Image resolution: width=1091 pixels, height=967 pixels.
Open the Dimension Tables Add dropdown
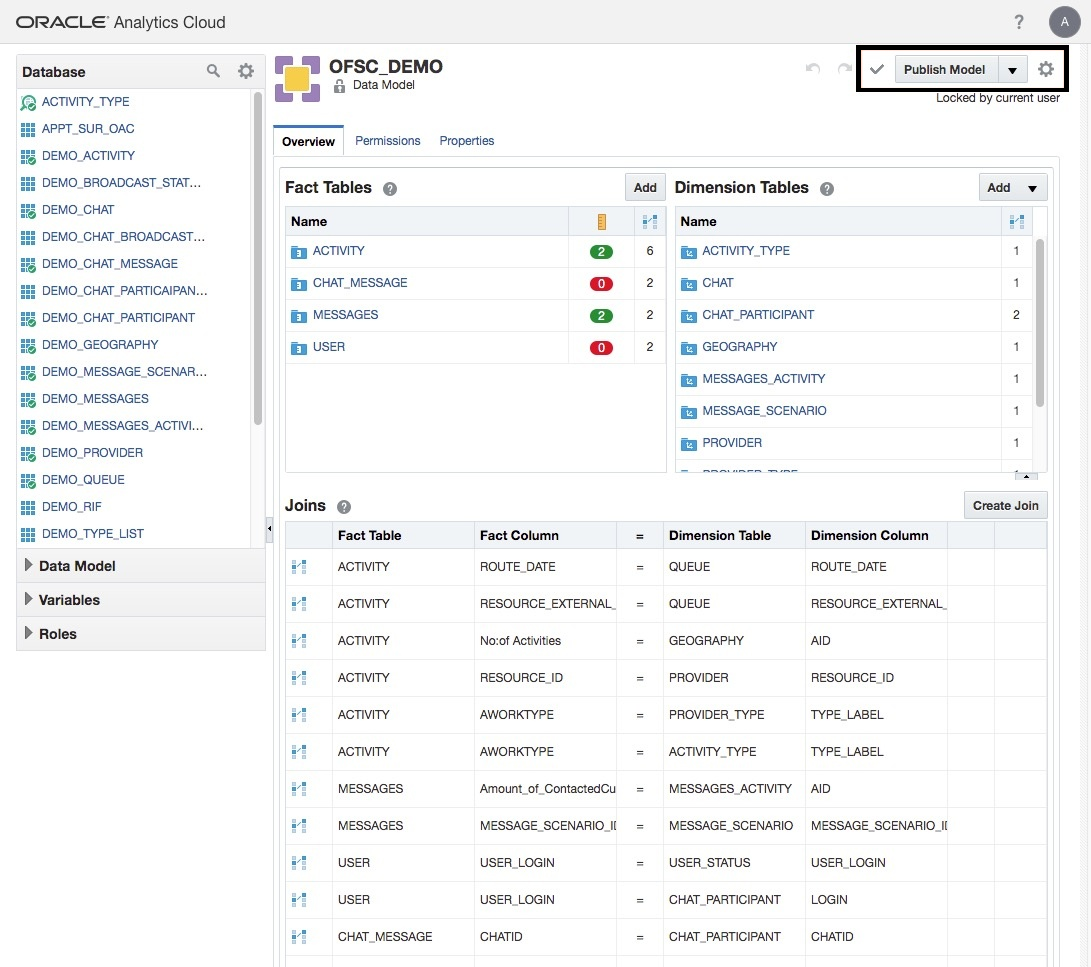1013,187
